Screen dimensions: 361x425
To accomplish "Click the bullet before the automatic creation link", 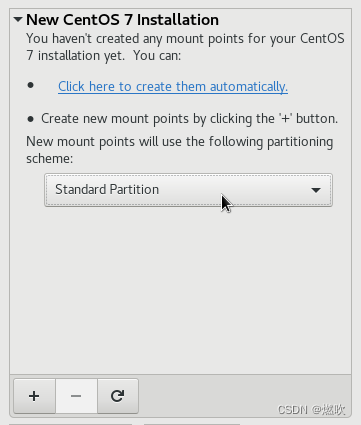I will (31, 85).
